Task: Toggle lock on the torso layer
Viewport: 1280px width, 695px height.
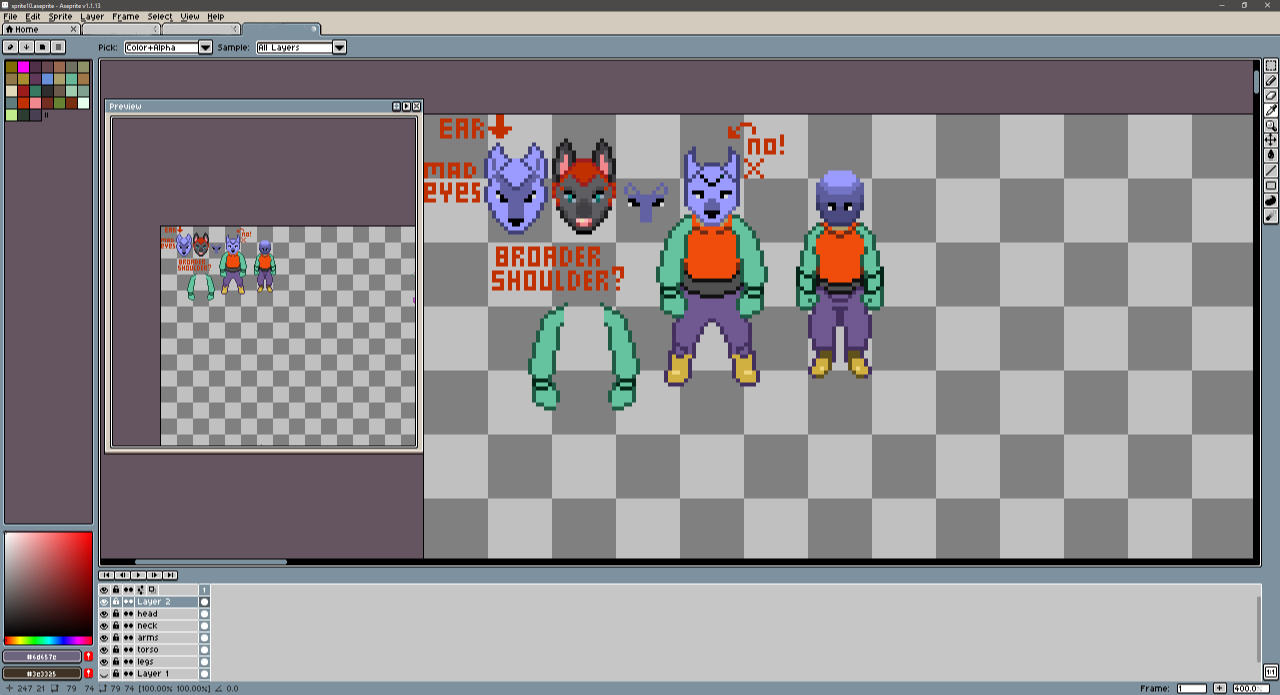Action: [116, 650]
